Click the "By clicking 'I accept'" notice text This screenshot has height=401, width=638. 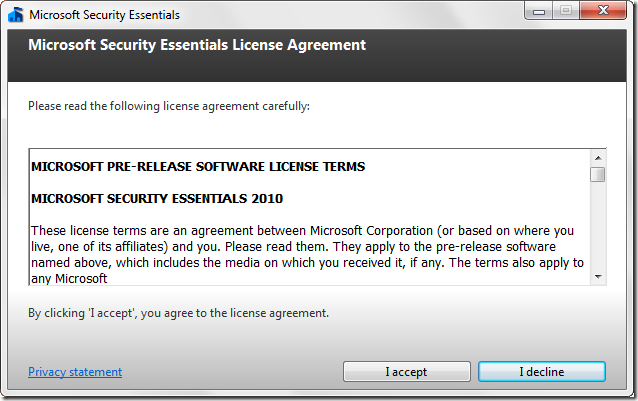click(x=178, y=313)
